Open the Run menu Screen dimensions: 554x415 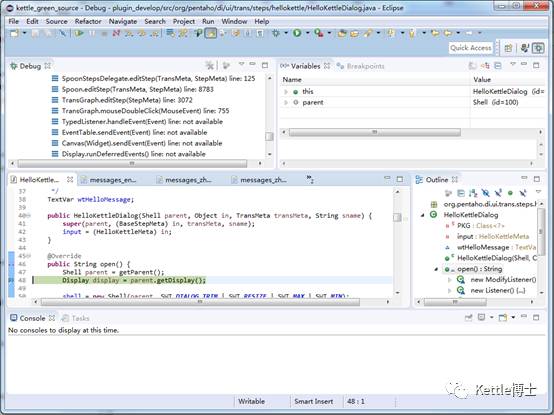208,22
